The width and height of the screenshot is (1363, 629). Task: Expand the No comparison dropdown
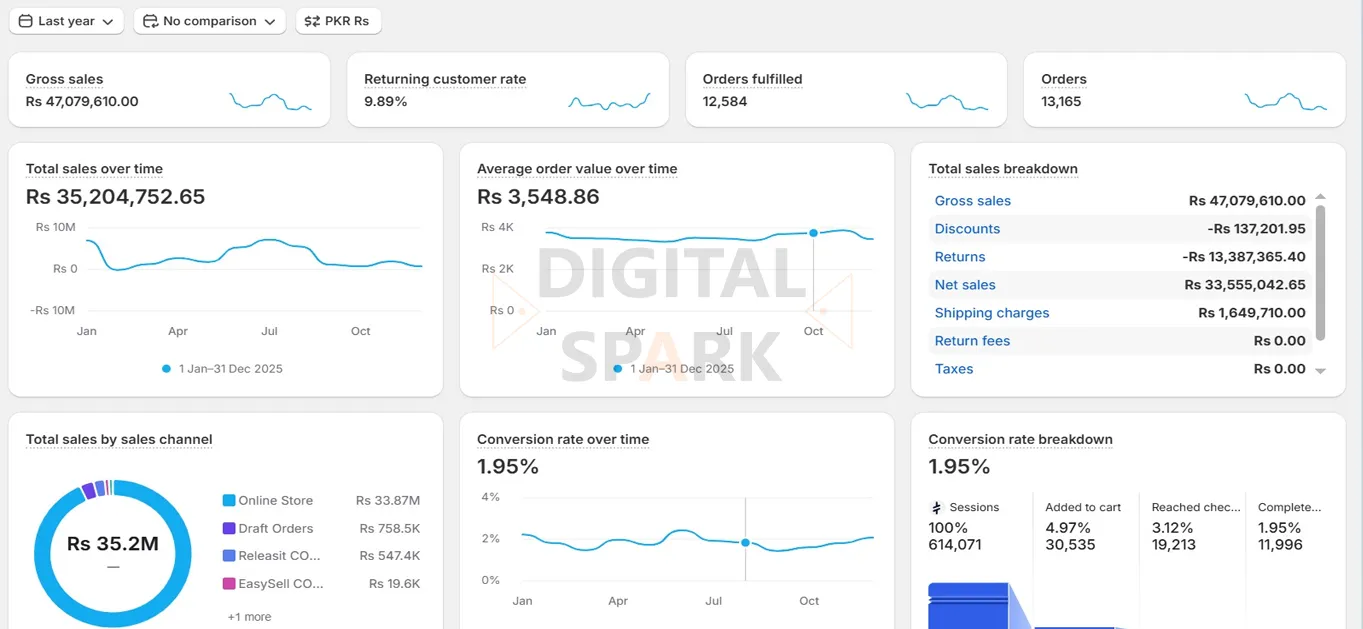click(209, 20)
